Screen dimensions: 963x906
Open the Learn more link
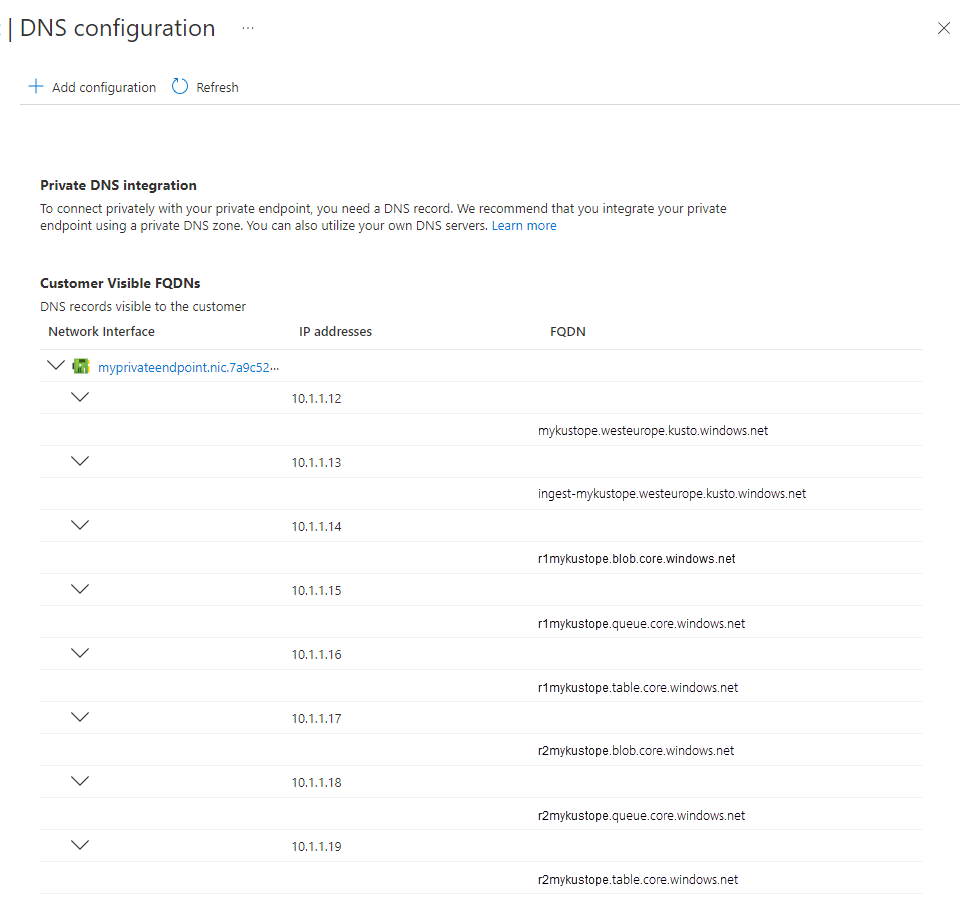(524, 225)
